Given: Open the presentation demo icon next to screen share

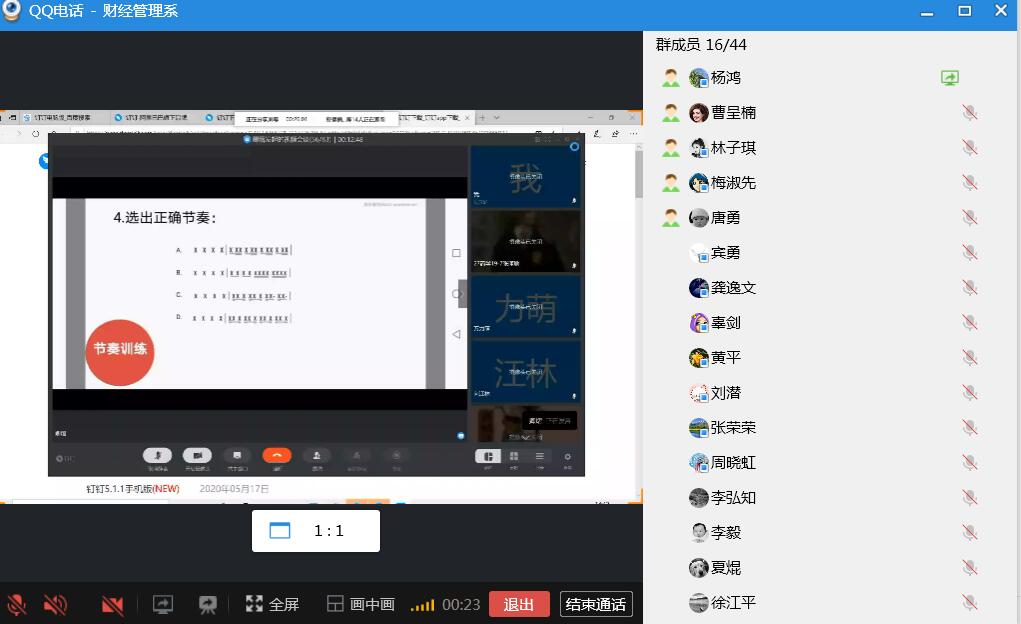Looking at the screenshot, I should pyautogui.click(x=207, y=605).
